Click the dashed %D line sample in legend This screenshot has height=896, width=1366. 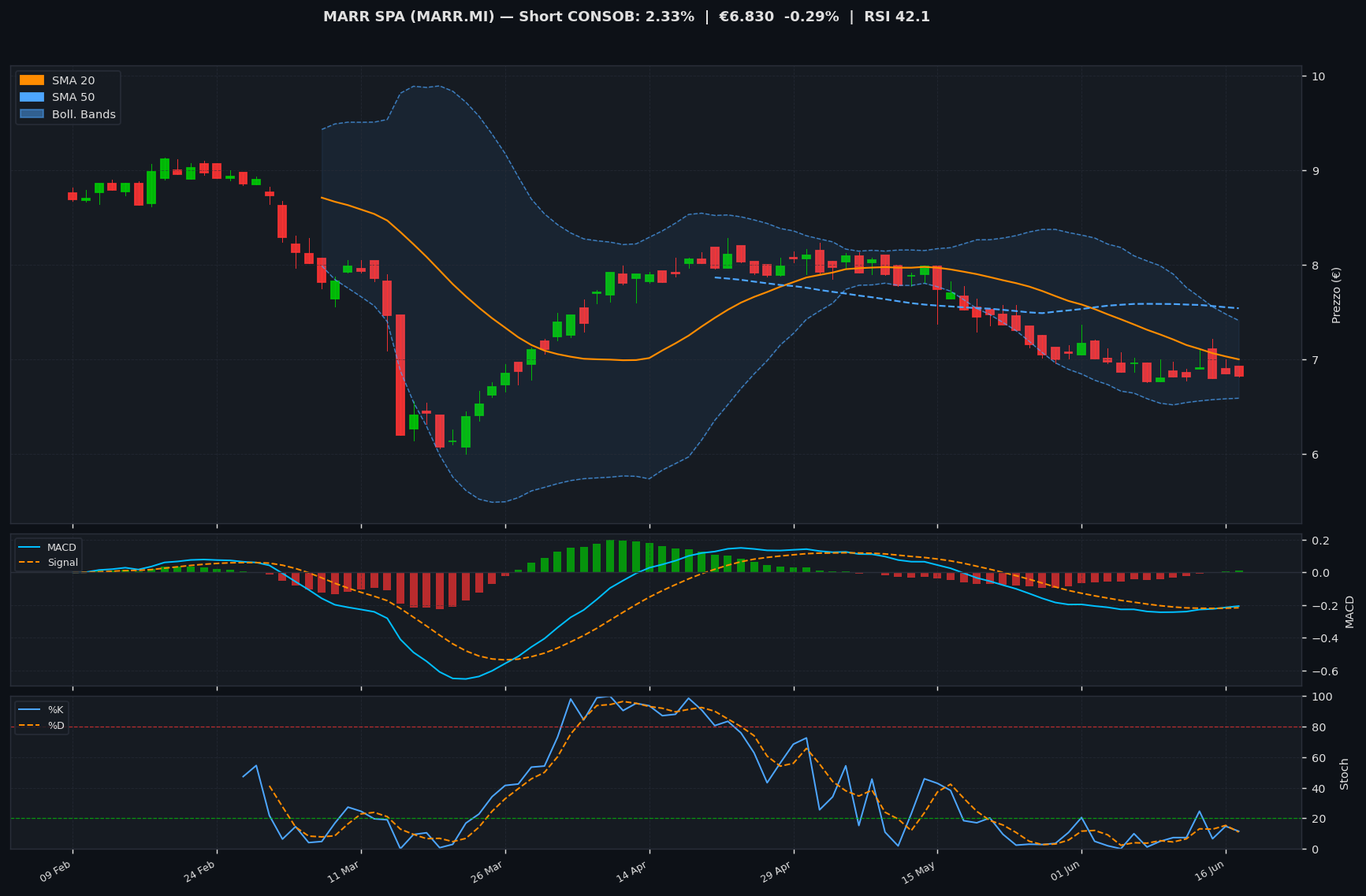(31, 725)
